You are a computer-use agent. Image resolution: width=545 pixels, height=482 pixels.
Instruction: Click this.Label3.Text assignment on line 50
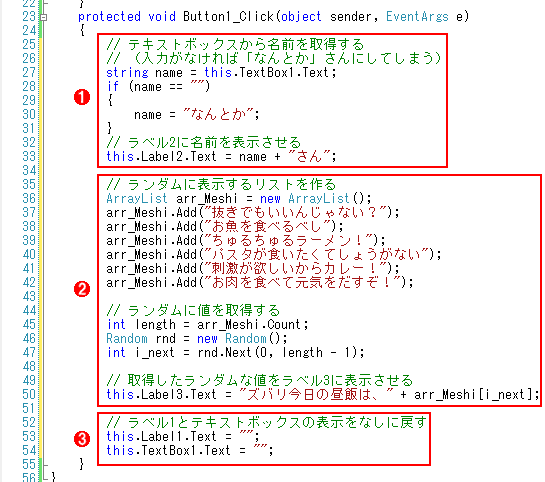162,394
